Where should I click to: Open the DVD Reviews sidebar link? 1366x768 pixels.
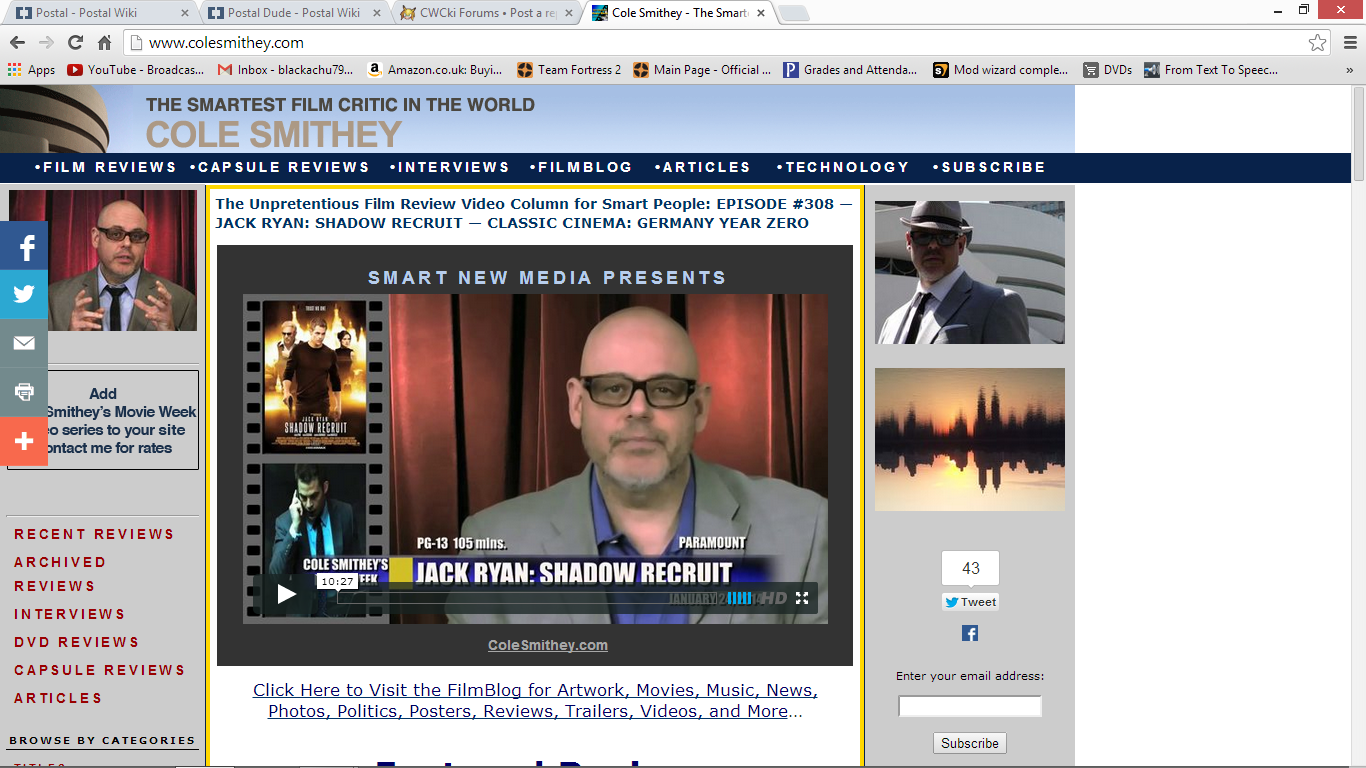pyautogui.click(x=77, y=642)
